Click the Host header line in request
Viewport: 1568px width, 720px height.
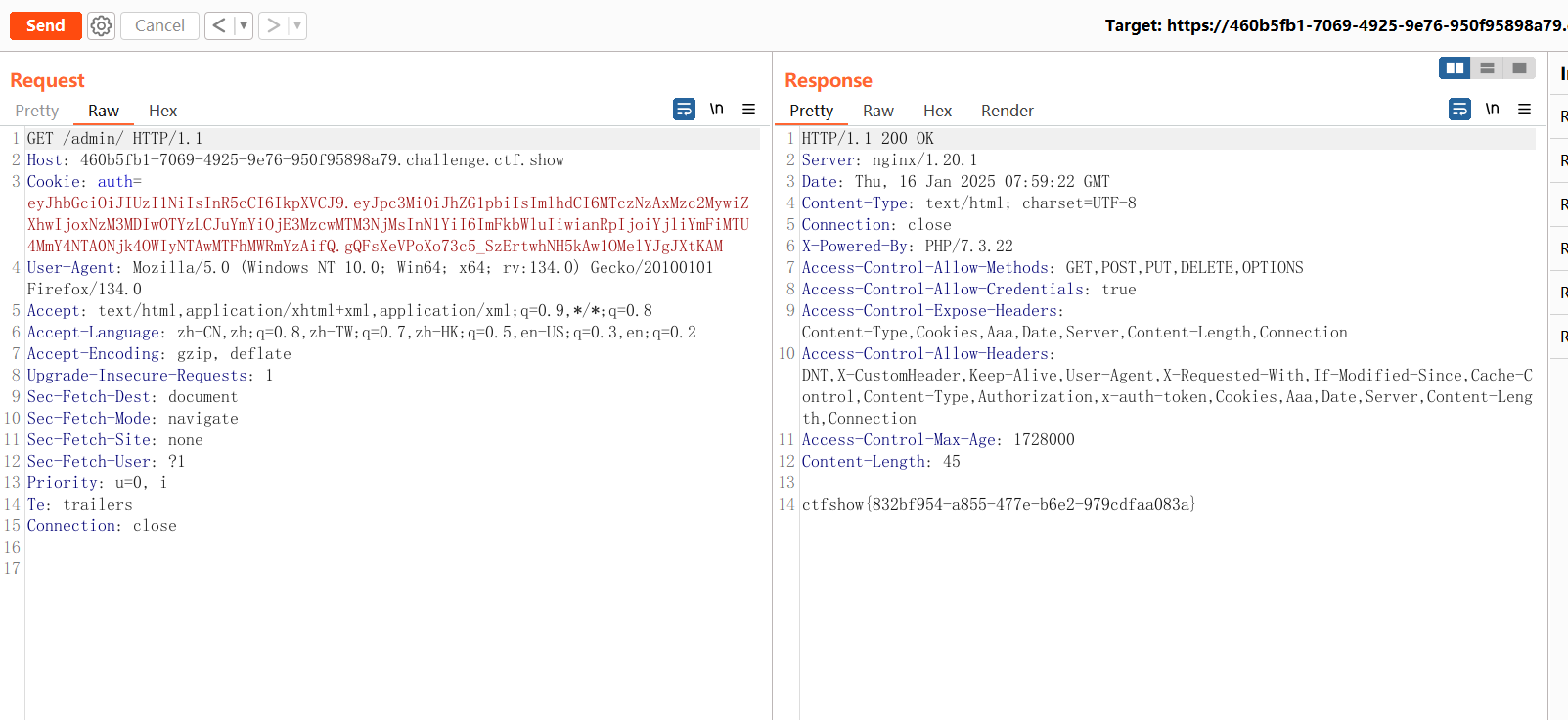[295, 160]
